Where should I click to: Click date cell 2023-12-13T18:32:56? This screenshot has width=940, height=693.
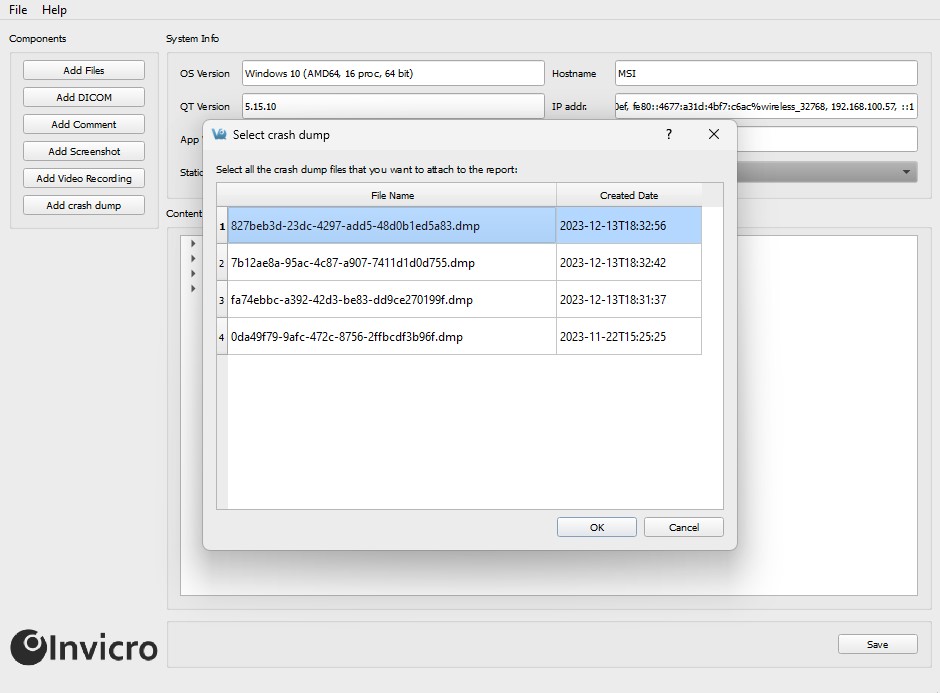pyautogui.click(x=629, y=225)
